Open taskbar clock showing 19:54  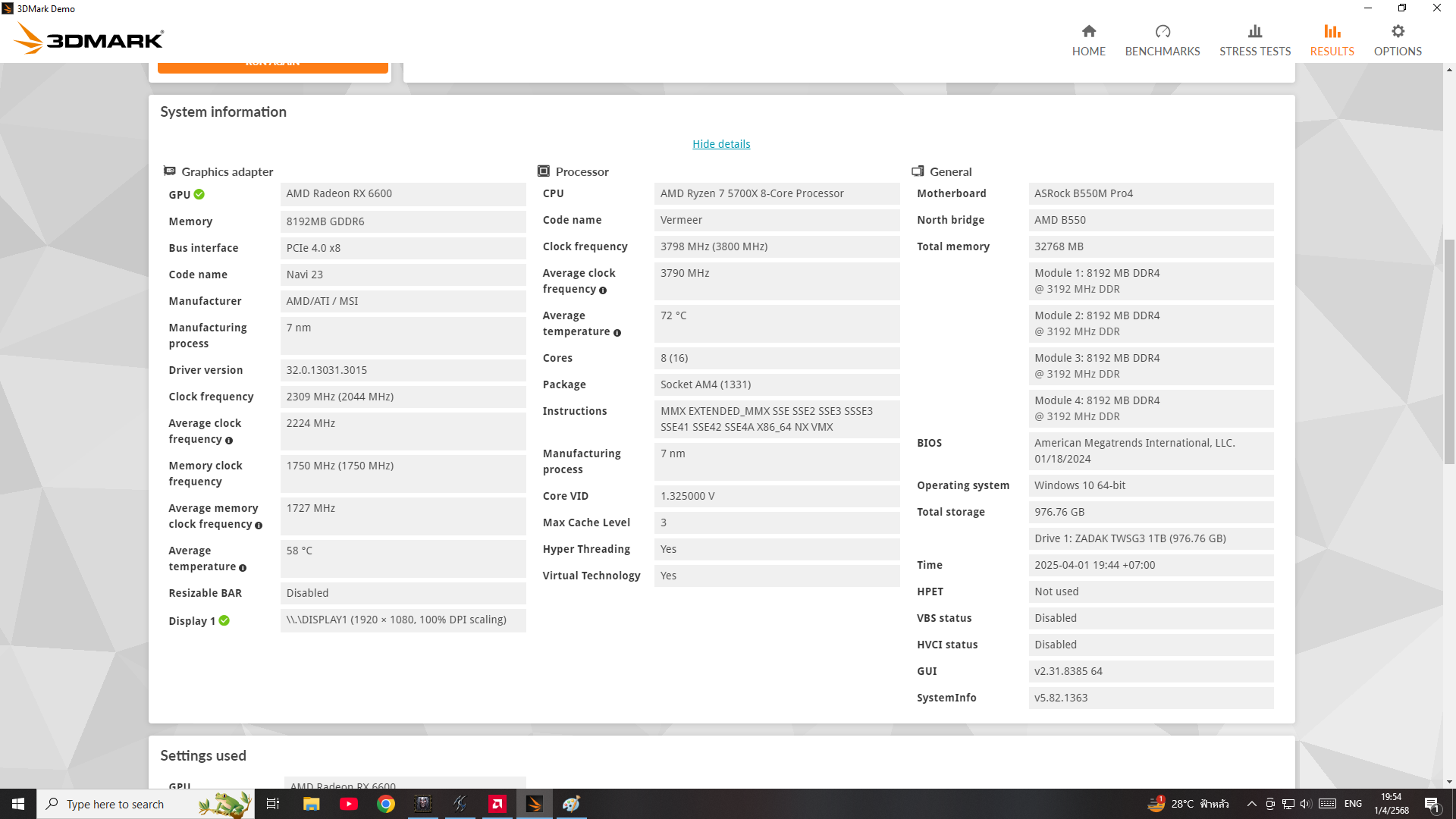coord(1392,804)
